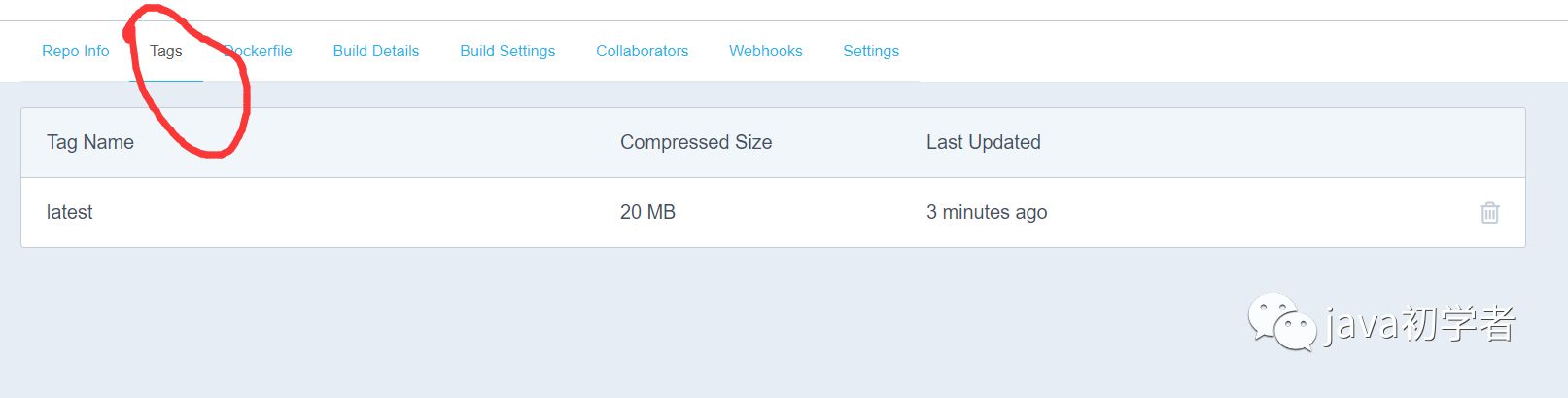Viewport: 1568px width, 398px height.
Task: Open the Build Details tab
Action: pos(376,51)
